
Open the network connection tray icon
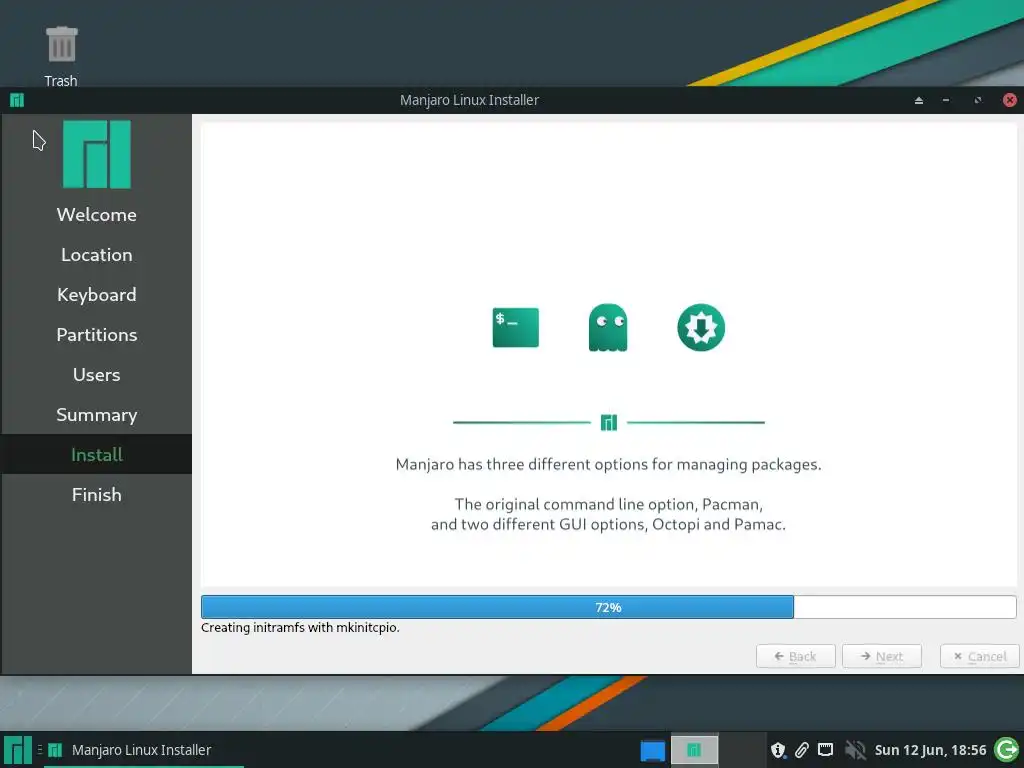click(x=825, y=749)
